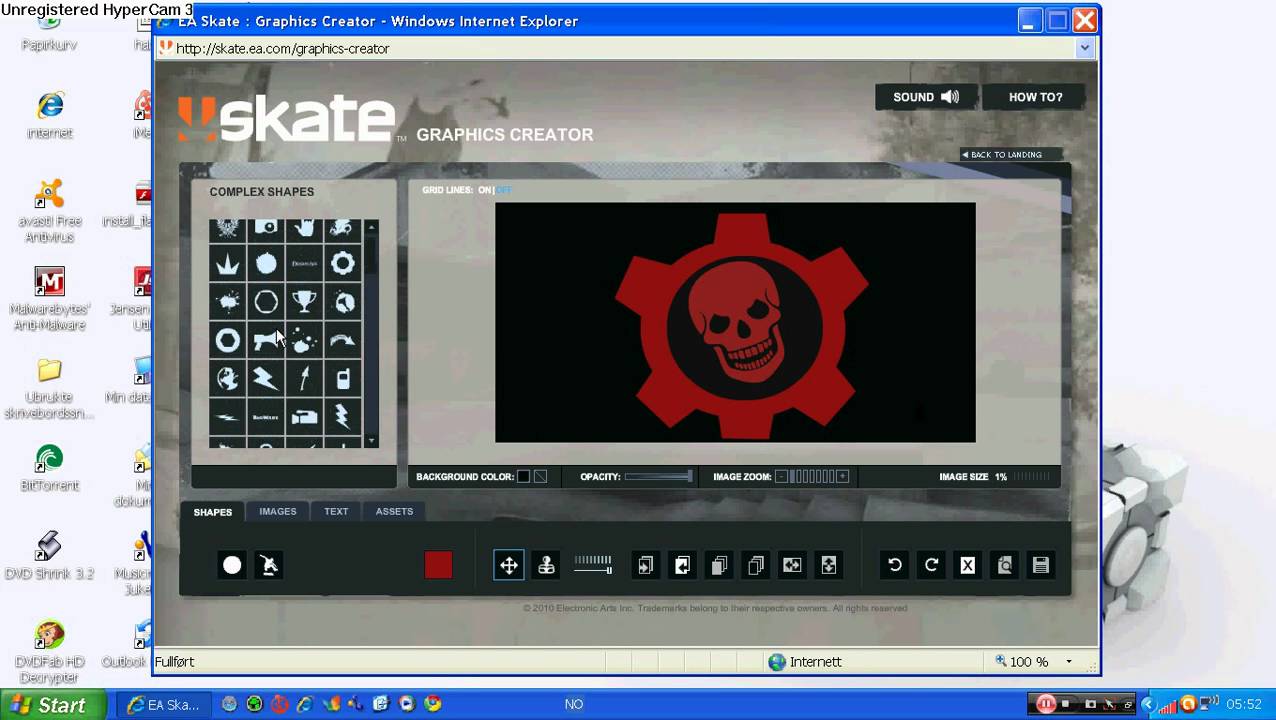The height and width of the screenshot is (720, 1276).
Task: Select the paint splat shape
Action: click(x=228, y=302)
